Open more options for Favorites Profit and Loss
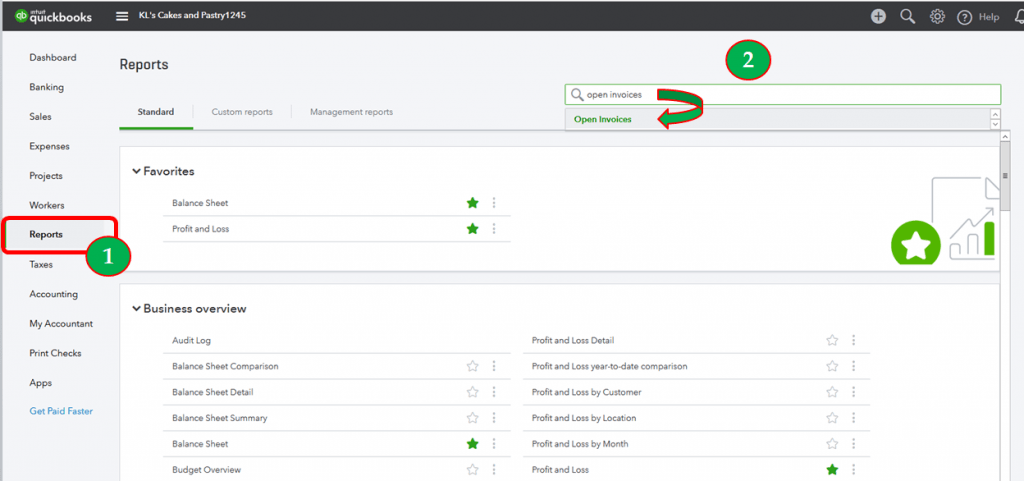This screenshot has width=1024, height=481. point(494,229)
